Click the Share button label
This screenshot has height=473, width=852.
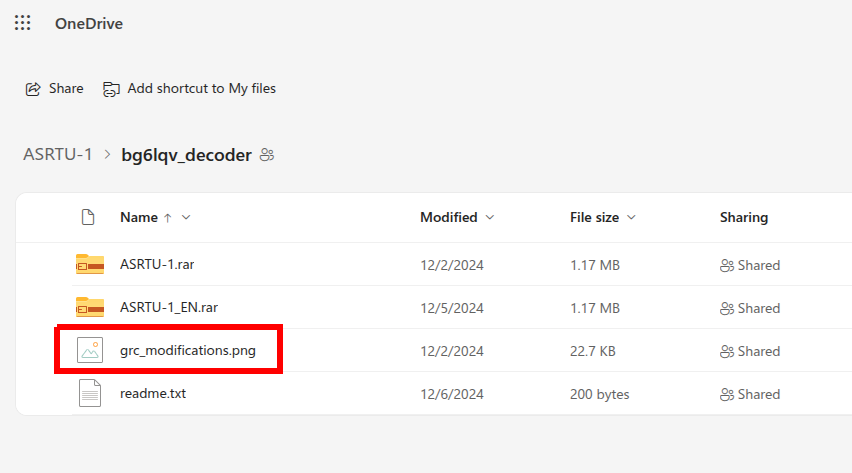point(66,89)
